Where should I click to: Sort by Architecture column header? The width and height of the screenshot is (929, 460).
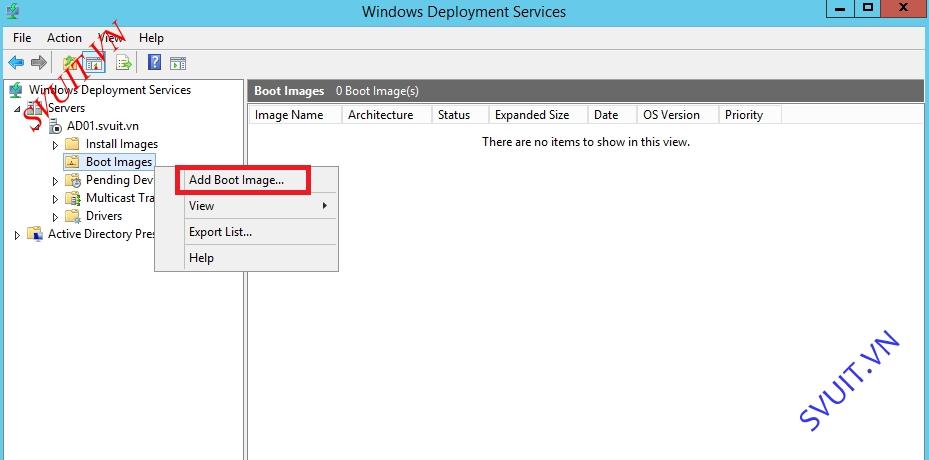click(387, 115)
